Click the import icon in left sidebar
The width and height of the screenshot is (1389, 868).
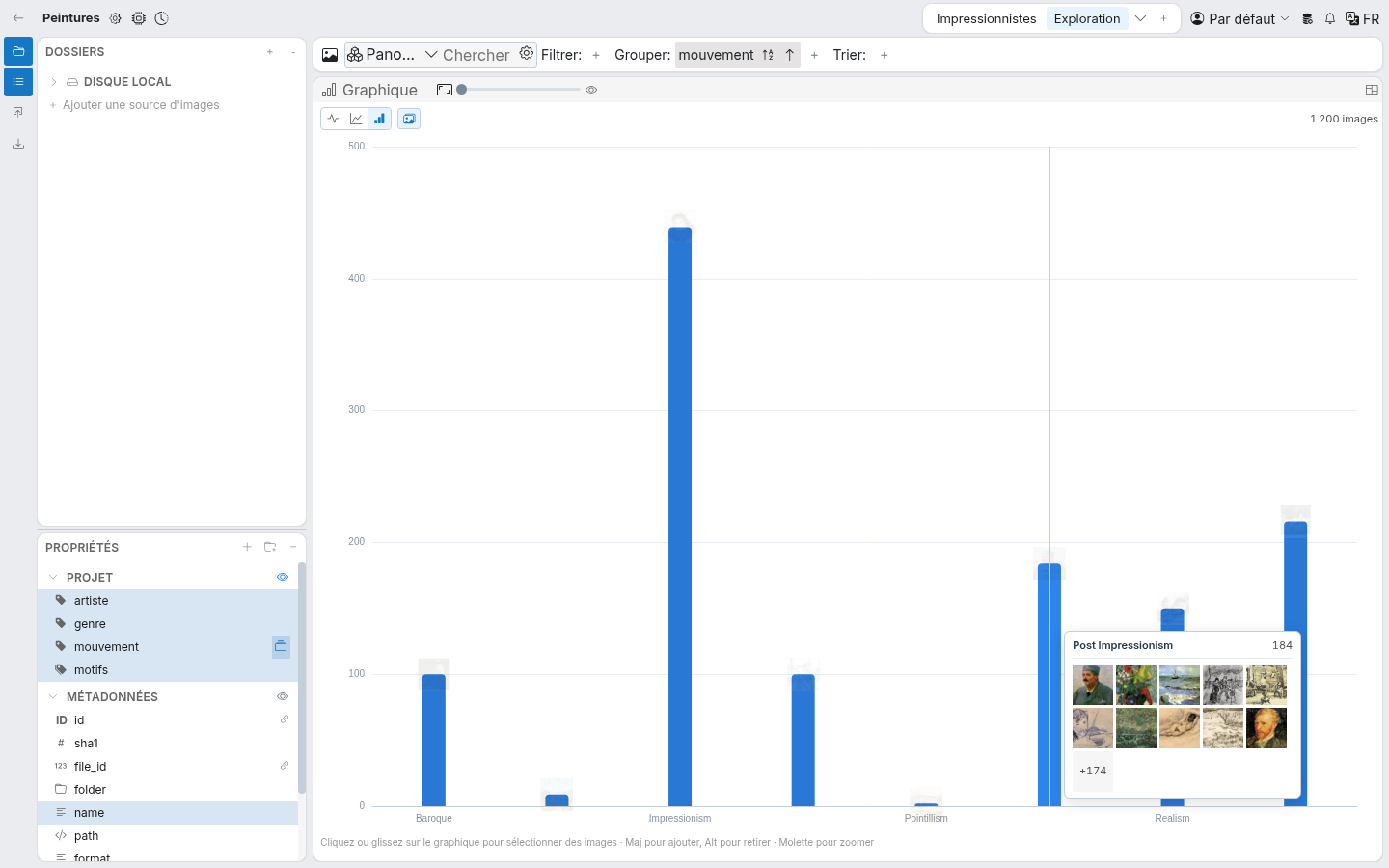click(18, 112)
